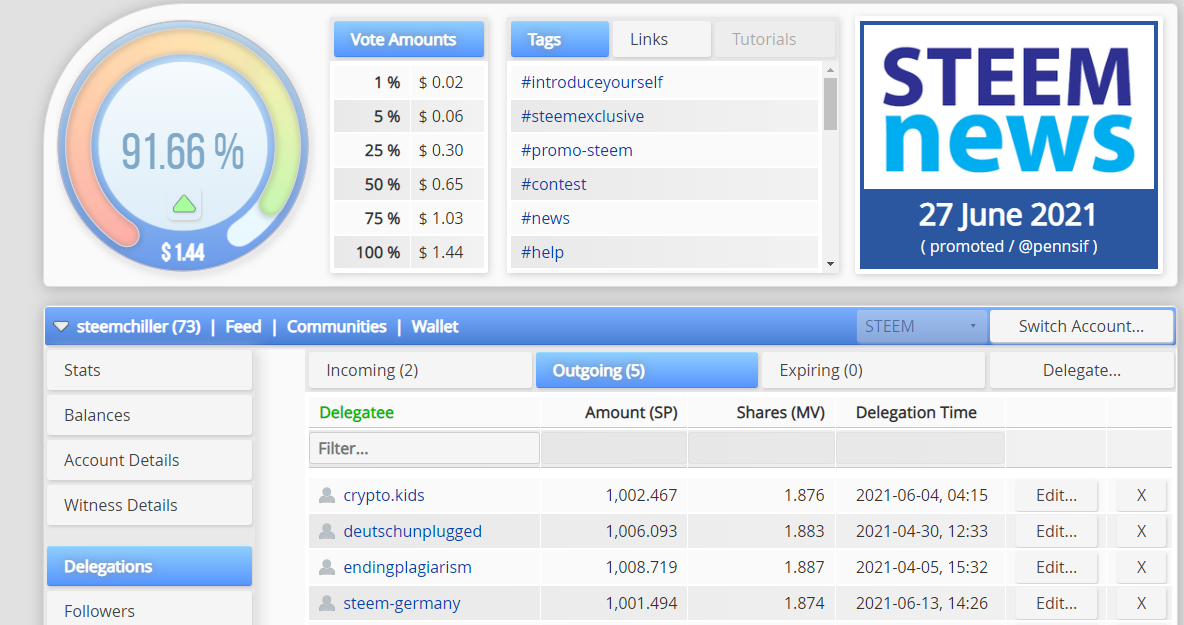
Task: Click the 91.66 % voting power gauge
Action: click(x=183, y=146)
